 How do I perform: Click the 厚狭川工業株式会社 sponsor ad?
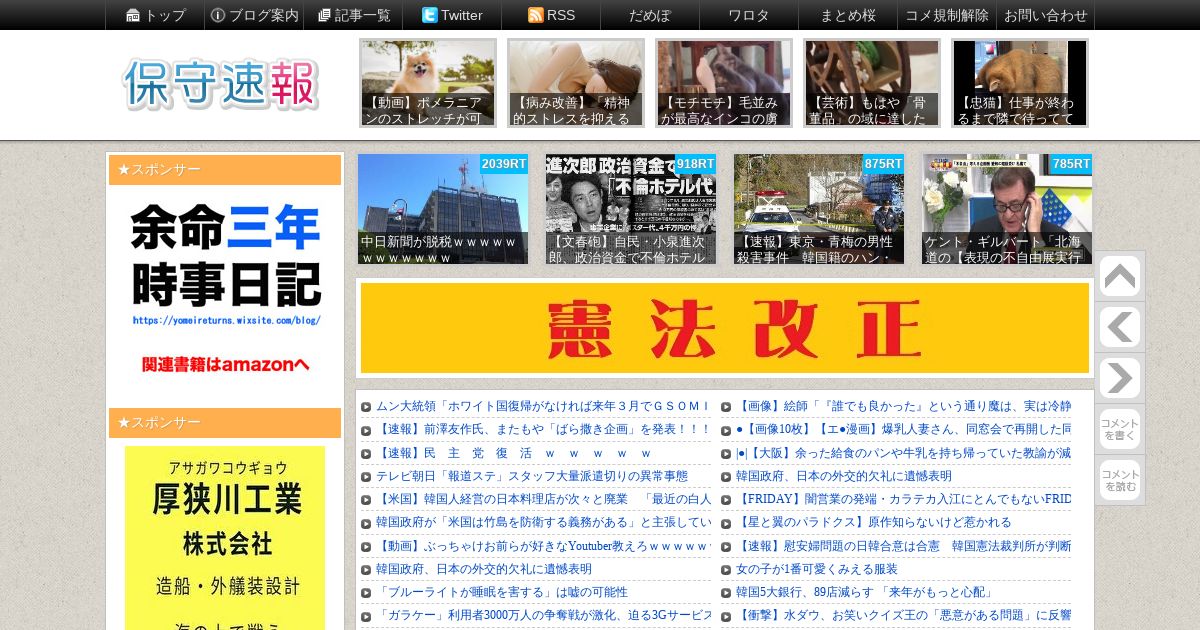[225, 538]
